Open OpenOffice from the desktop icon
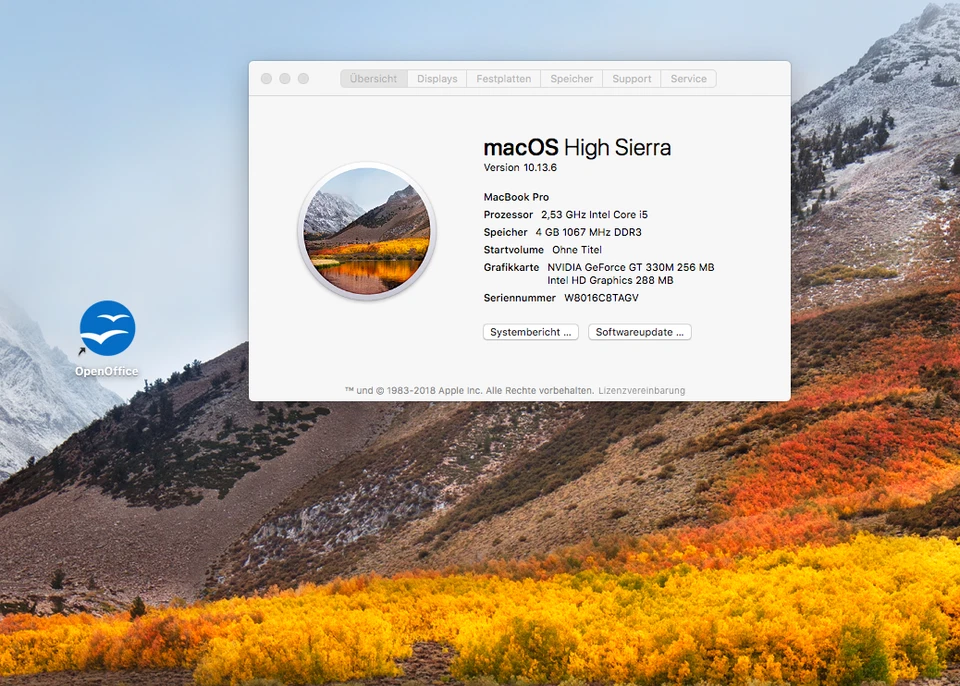 (x=105, y=330)
